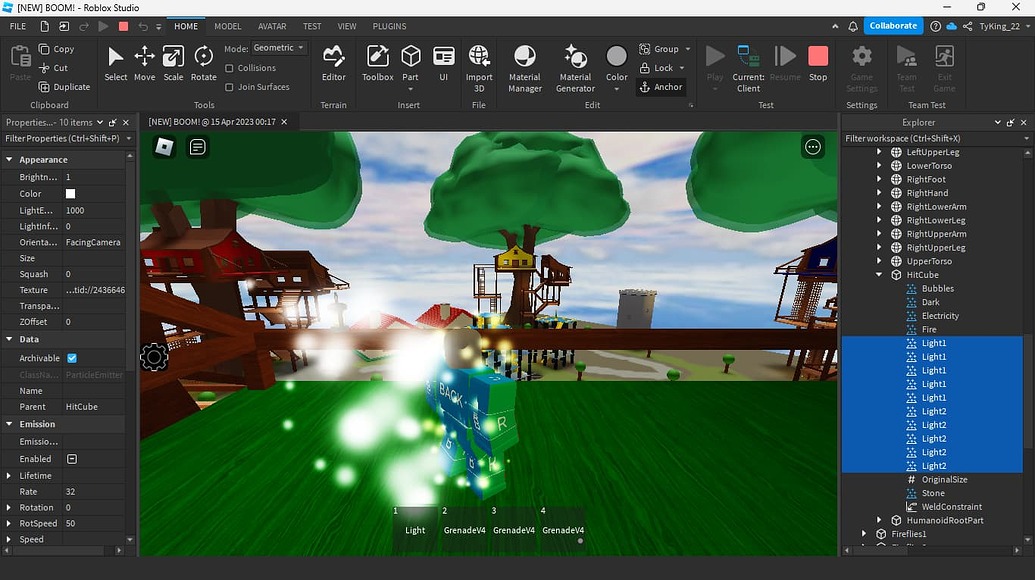
Task: Expand the Fireflies1 item in Explorer
Action: tap(864, 533)
